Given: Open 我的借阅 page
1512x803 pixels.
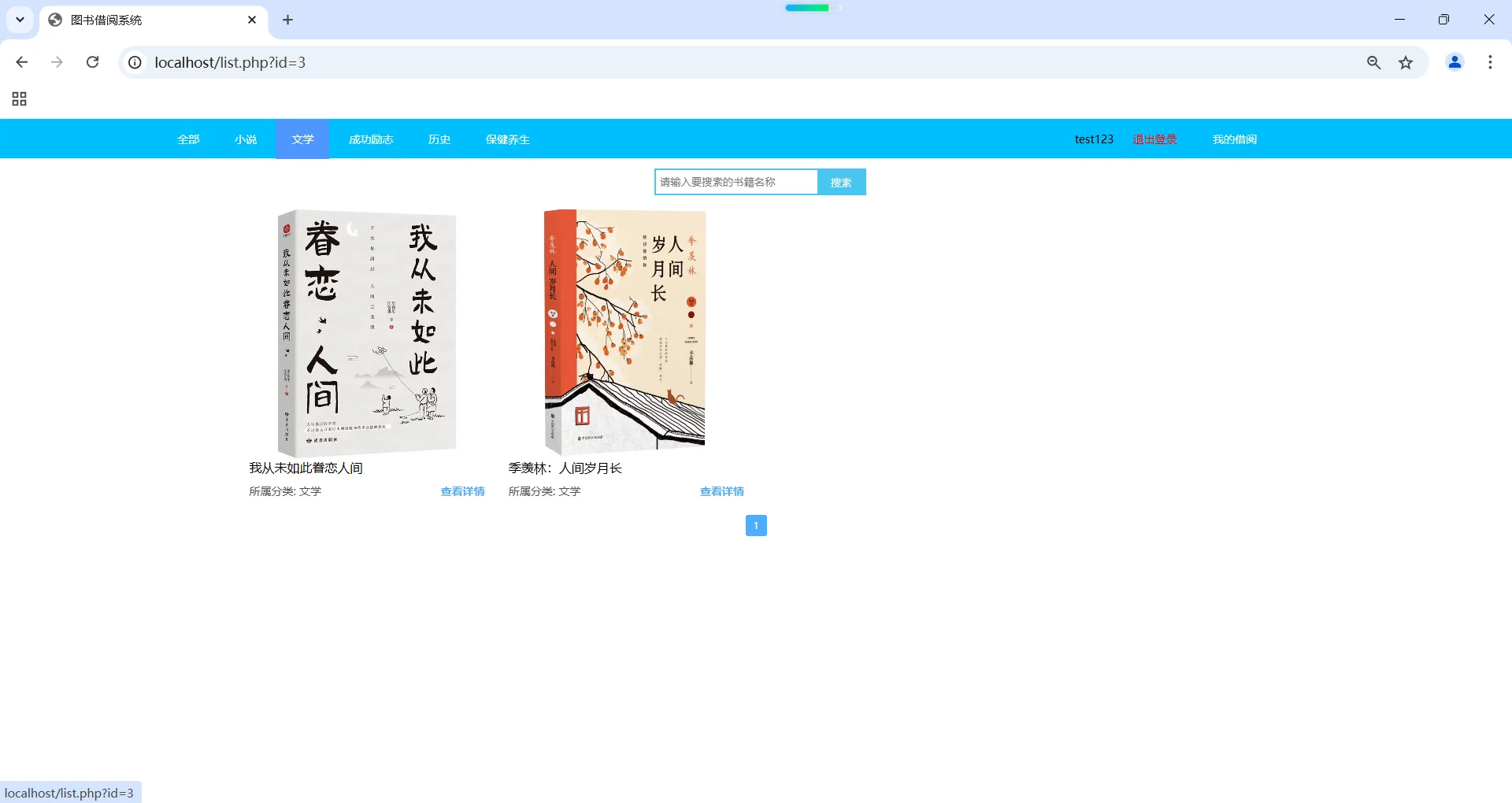Looking at the screenshot, I should point(1234,139).
